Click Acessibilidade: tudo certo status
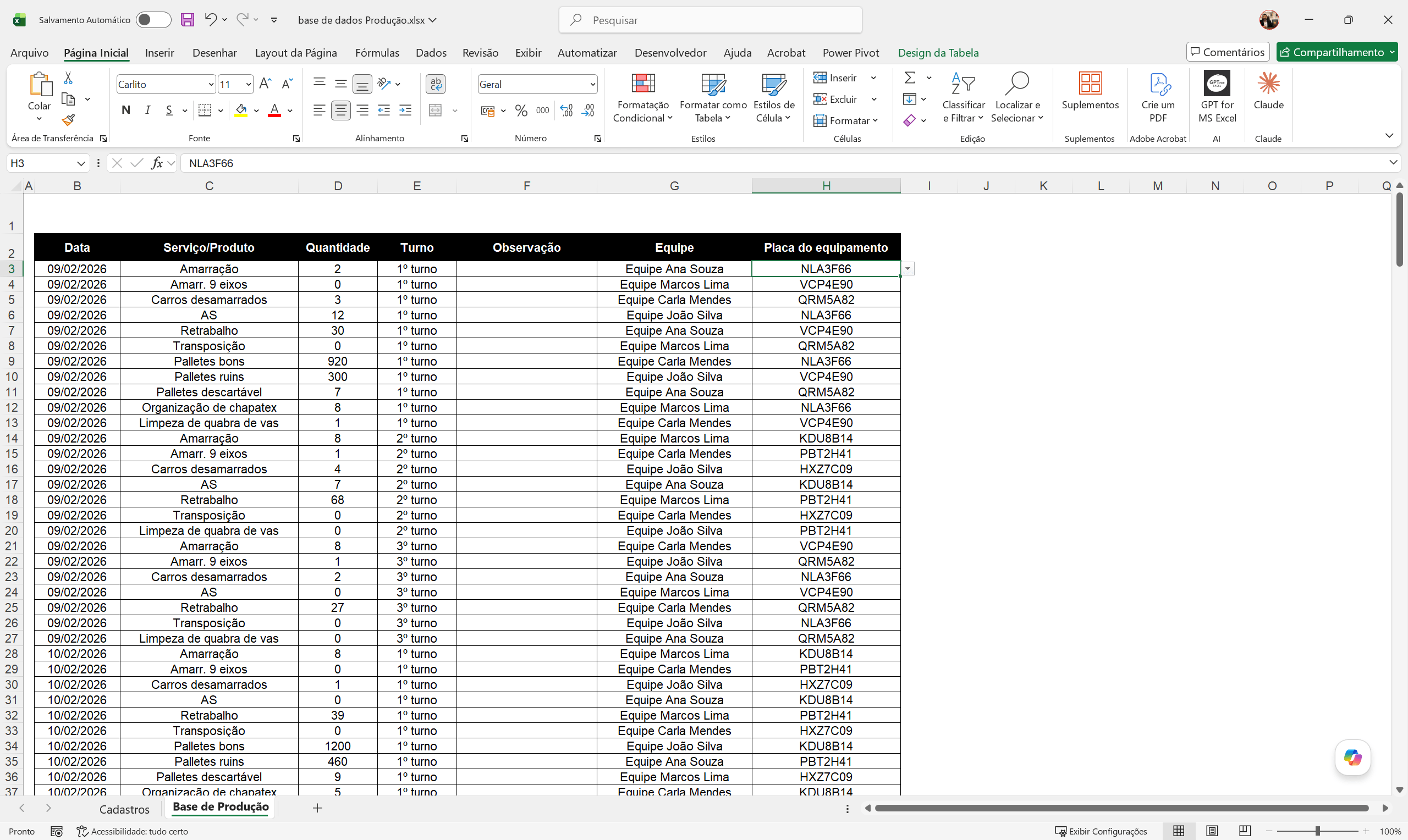The height and width of the screenshot is (840, 1408). pyautogui.click(x=133, y=831)
